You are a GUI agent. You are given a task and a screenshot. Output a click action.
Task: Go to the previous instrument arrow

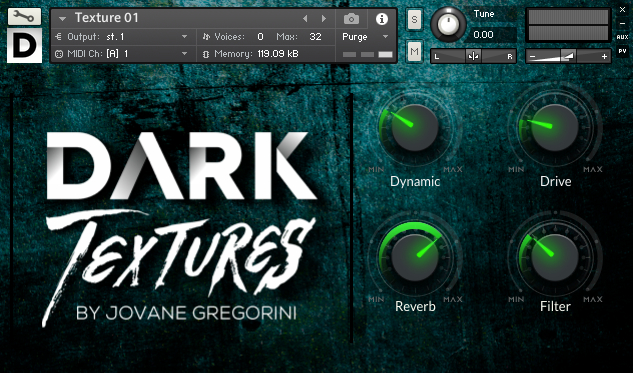point(305,19)
